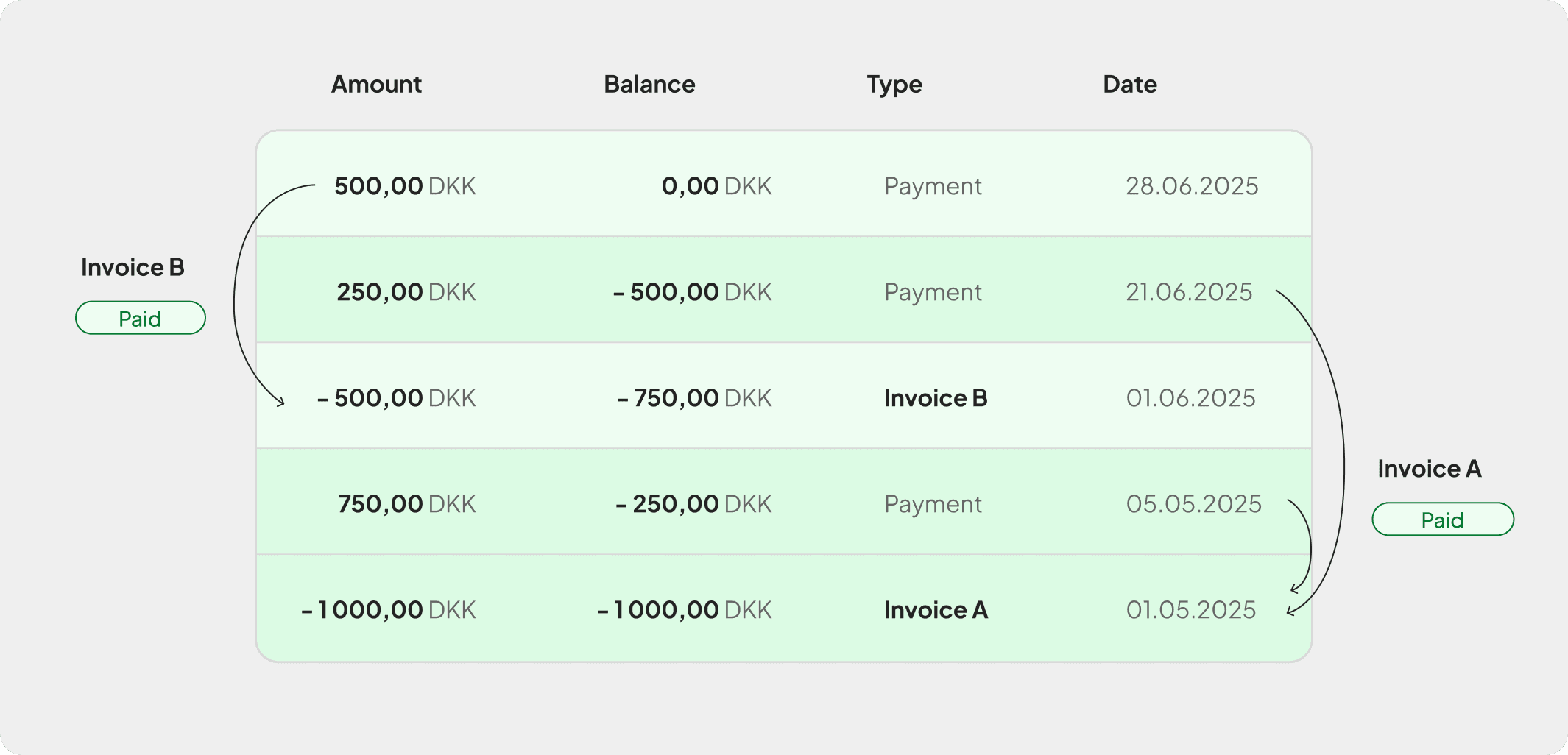This screenshot has width=1568, height=755.
Task: Click the Paid badge under Invoice A
Action: tap(1442, 520)
